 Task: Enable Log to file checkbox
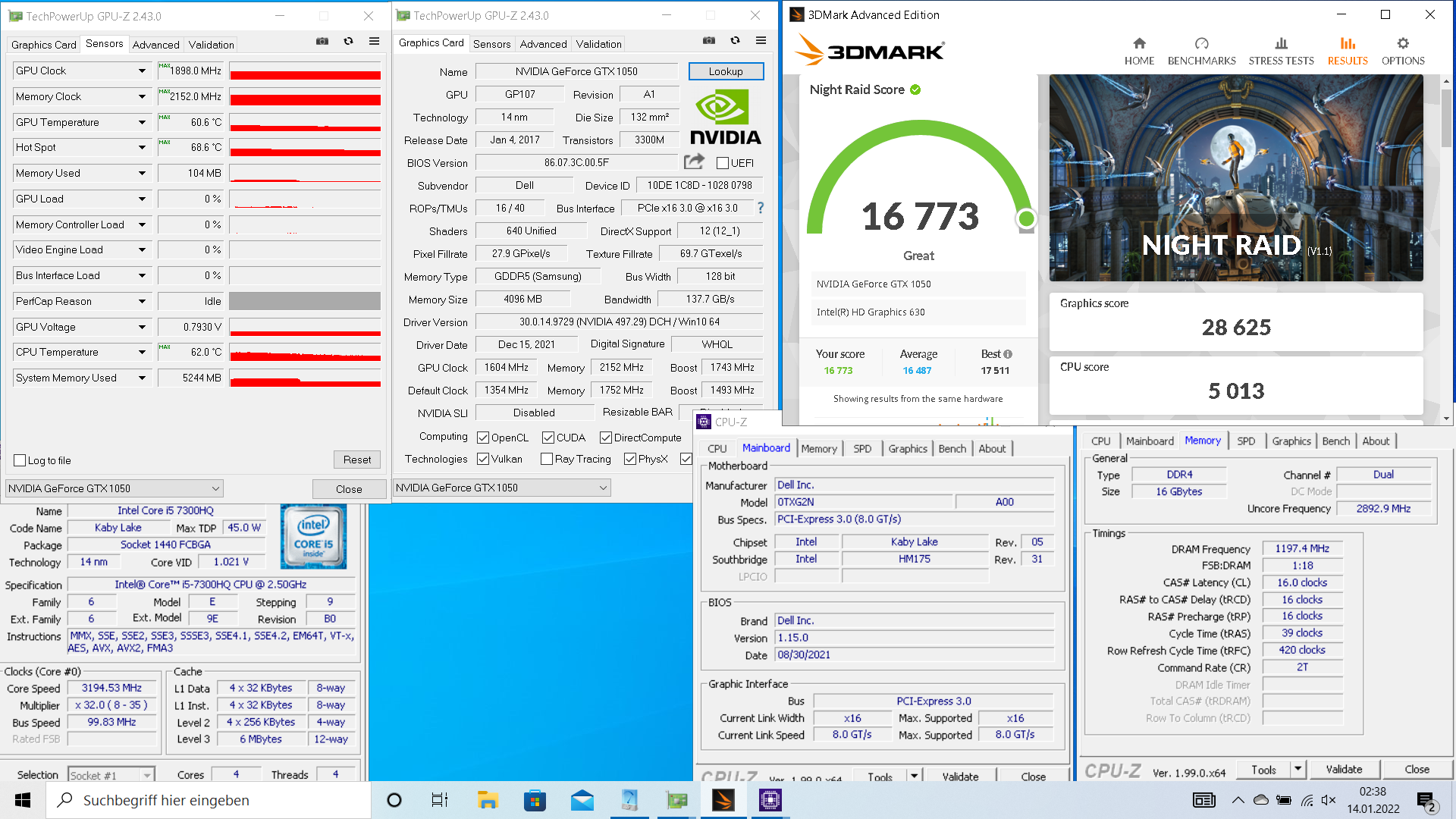pyautogui.click(x=20, y=460)
